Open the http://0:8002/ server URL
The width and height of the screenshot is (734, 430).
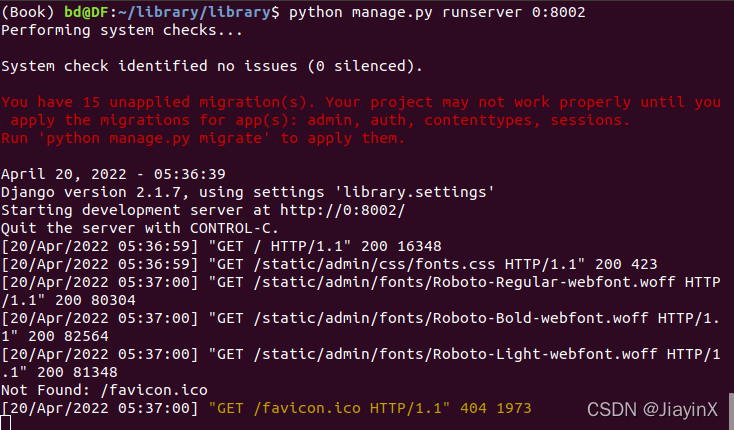tap(342, 210)
